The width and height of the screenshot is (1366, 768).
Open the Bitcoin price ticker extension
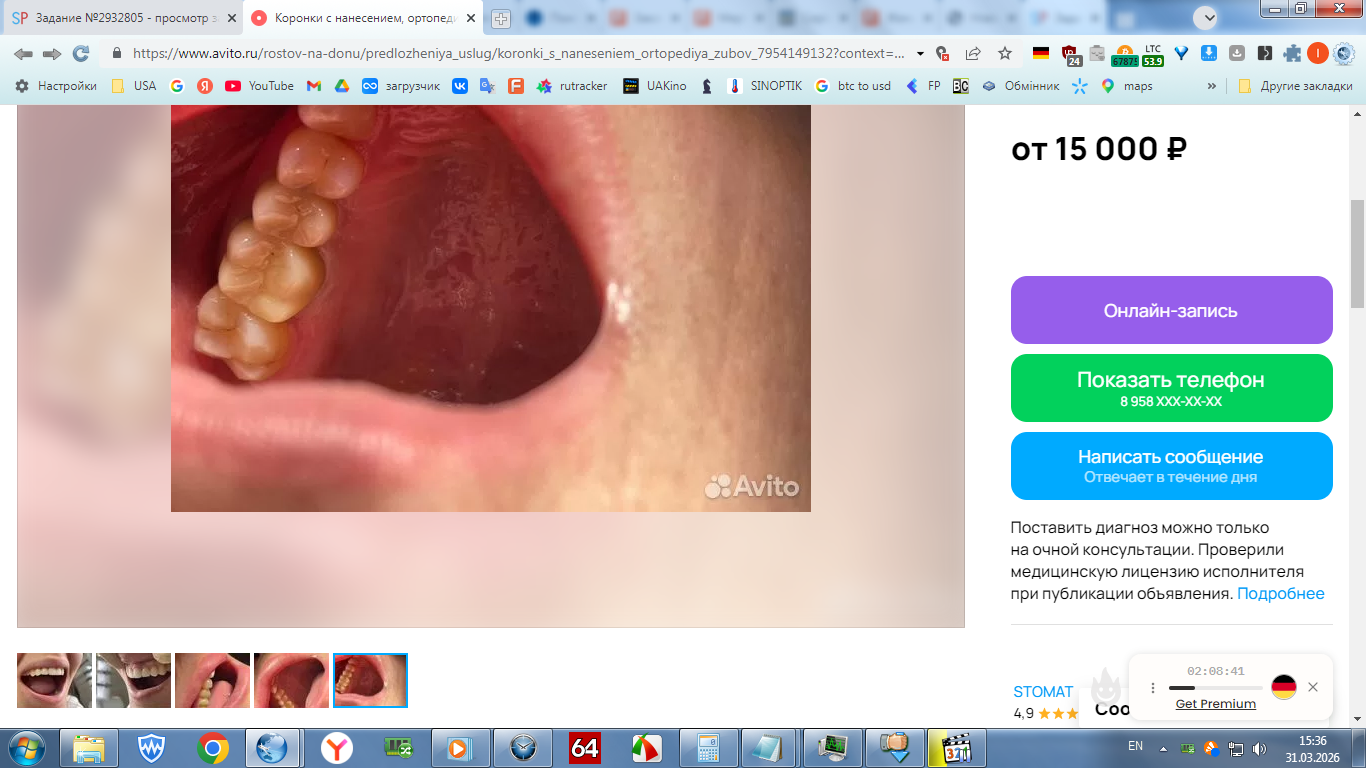1124,55
